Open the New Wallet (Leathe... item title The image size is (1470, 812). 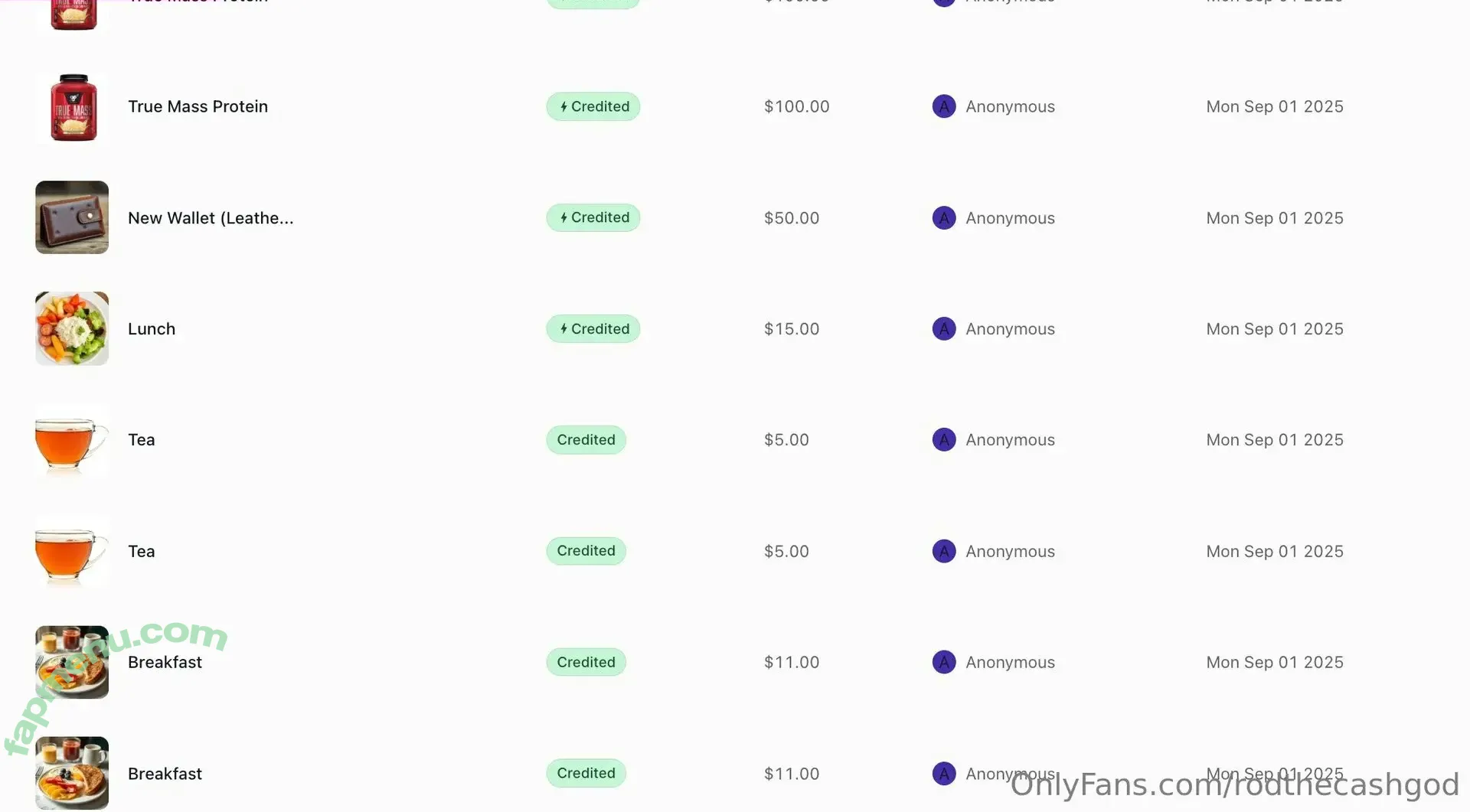[211, 218]
